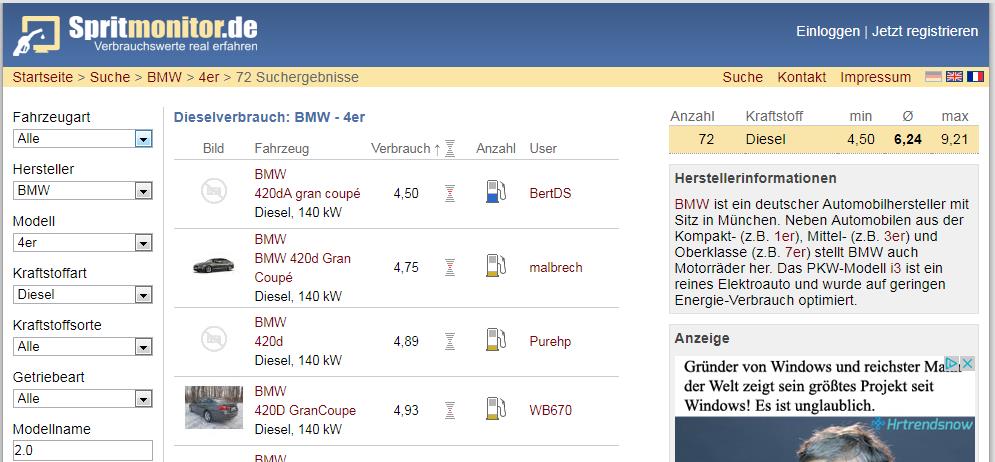Screen dimensions: 995x462
Task: Open user WB670 profile
Action: 551,411
